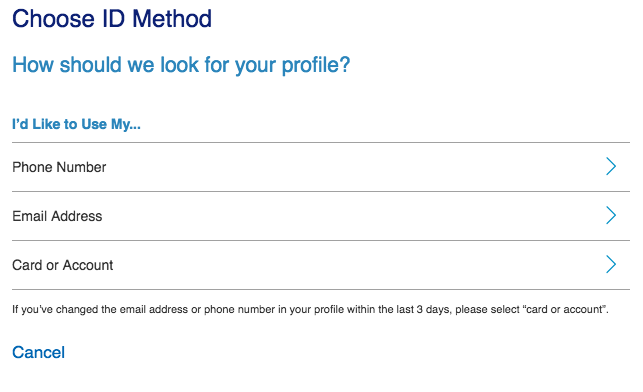The image size is (643, 392).
Task: Select the Card or Account label text
Action: (x=62, y=265)
